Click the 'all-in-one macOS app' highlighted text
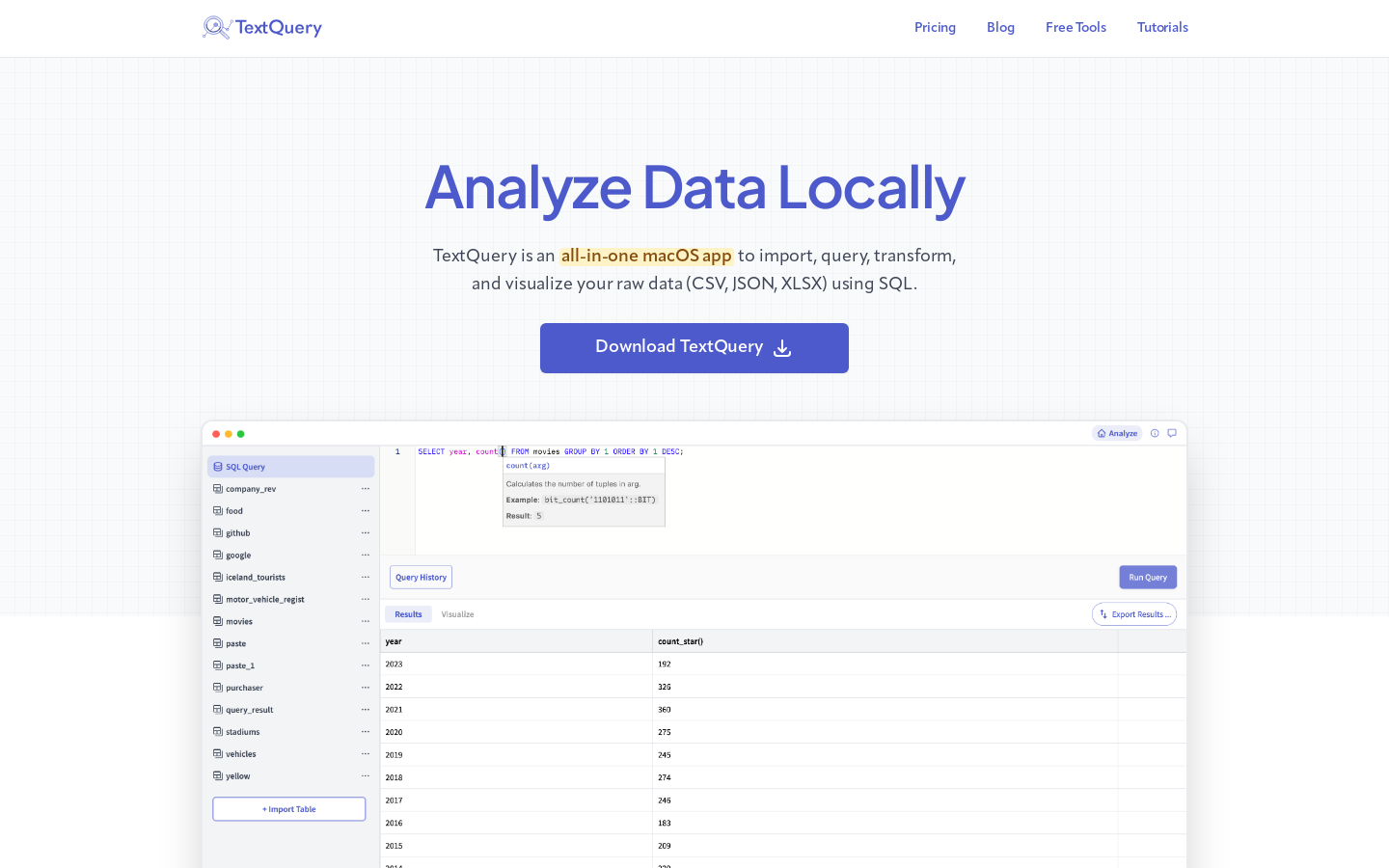 click(x=646, y=256)
